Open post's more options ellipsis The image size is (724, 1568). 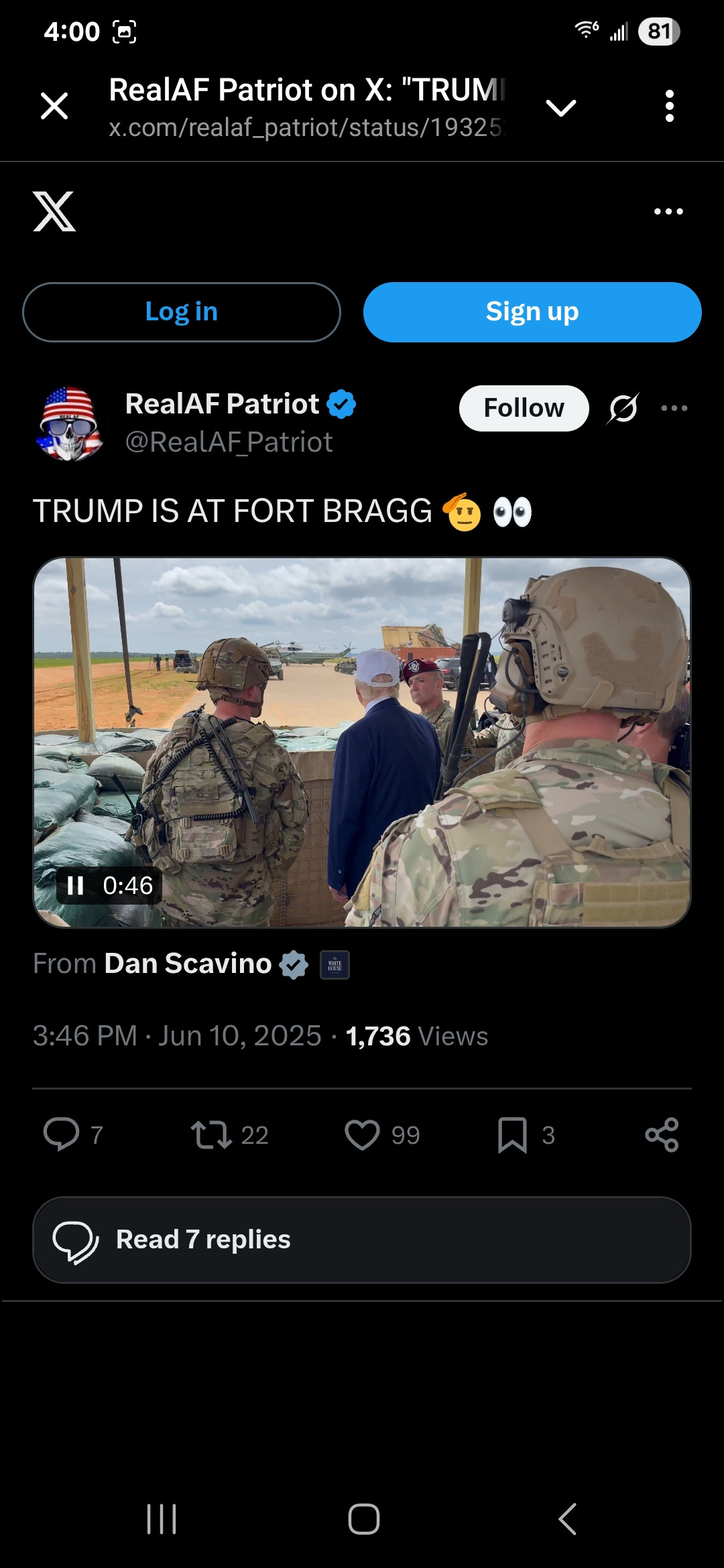(674, 408)
